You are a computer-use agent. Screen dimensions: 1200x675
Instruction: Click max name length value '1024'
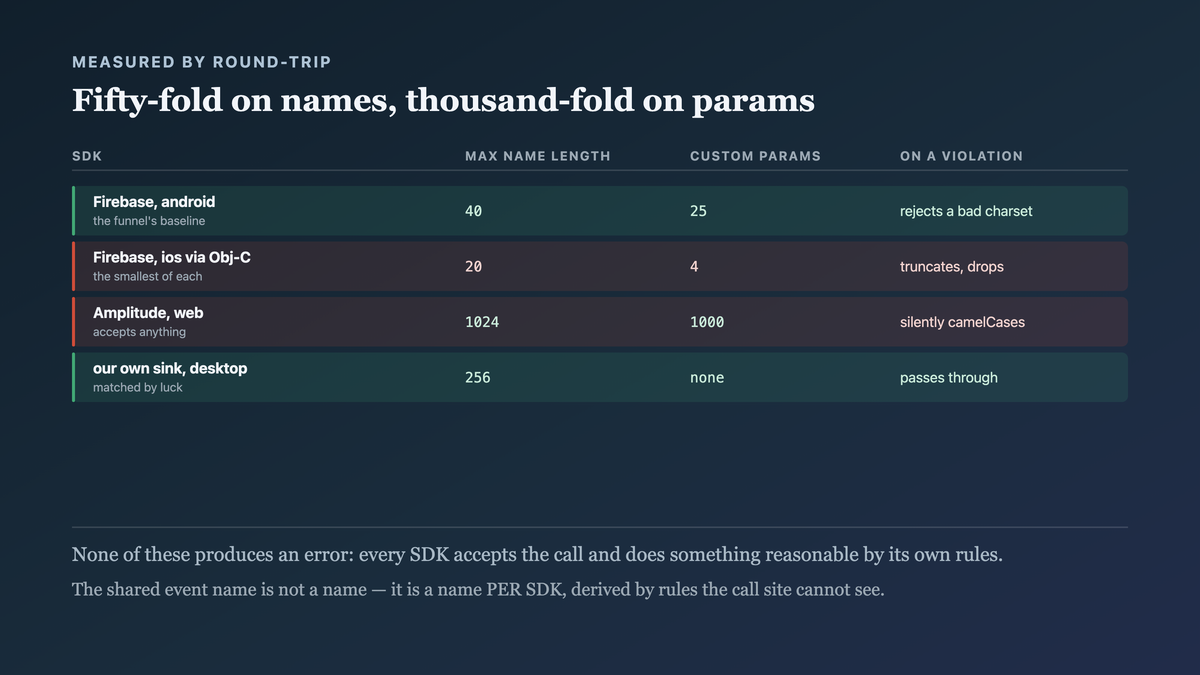tap(482, 322)
